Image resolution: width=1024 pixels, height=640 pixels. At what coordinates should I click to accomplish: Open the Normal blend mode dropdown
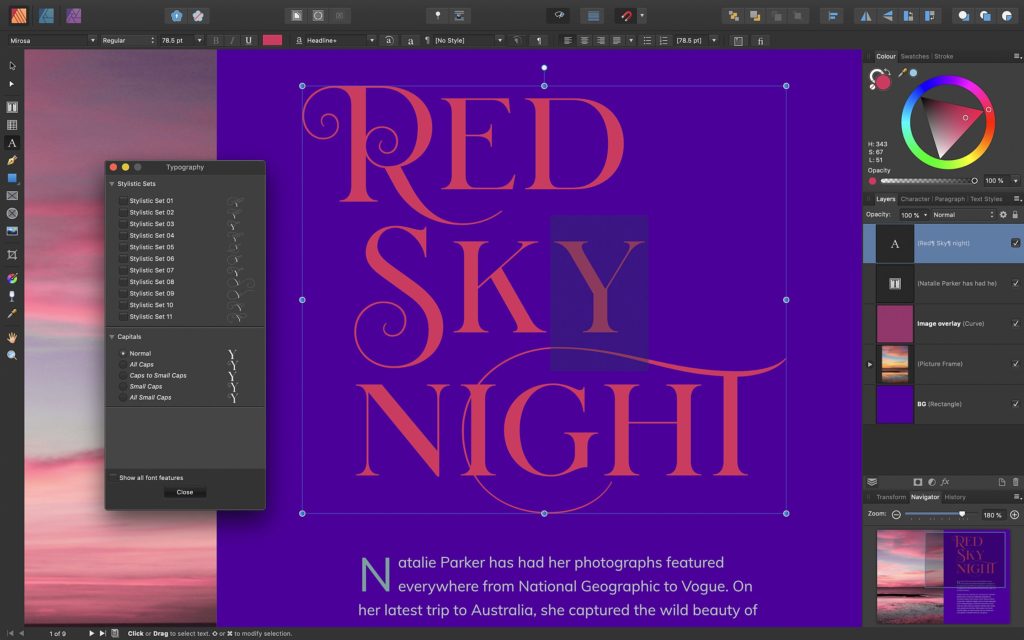click(962, 214)
